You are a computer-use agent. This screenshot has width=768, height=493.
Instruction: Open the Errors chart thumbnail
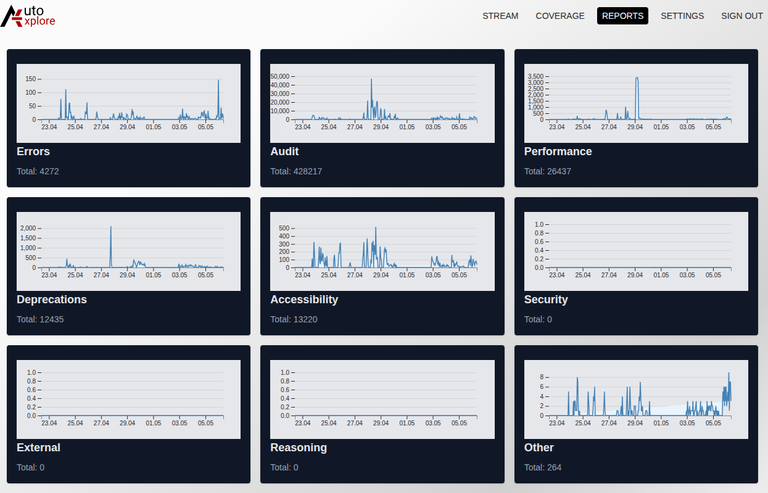pos(128,102)
